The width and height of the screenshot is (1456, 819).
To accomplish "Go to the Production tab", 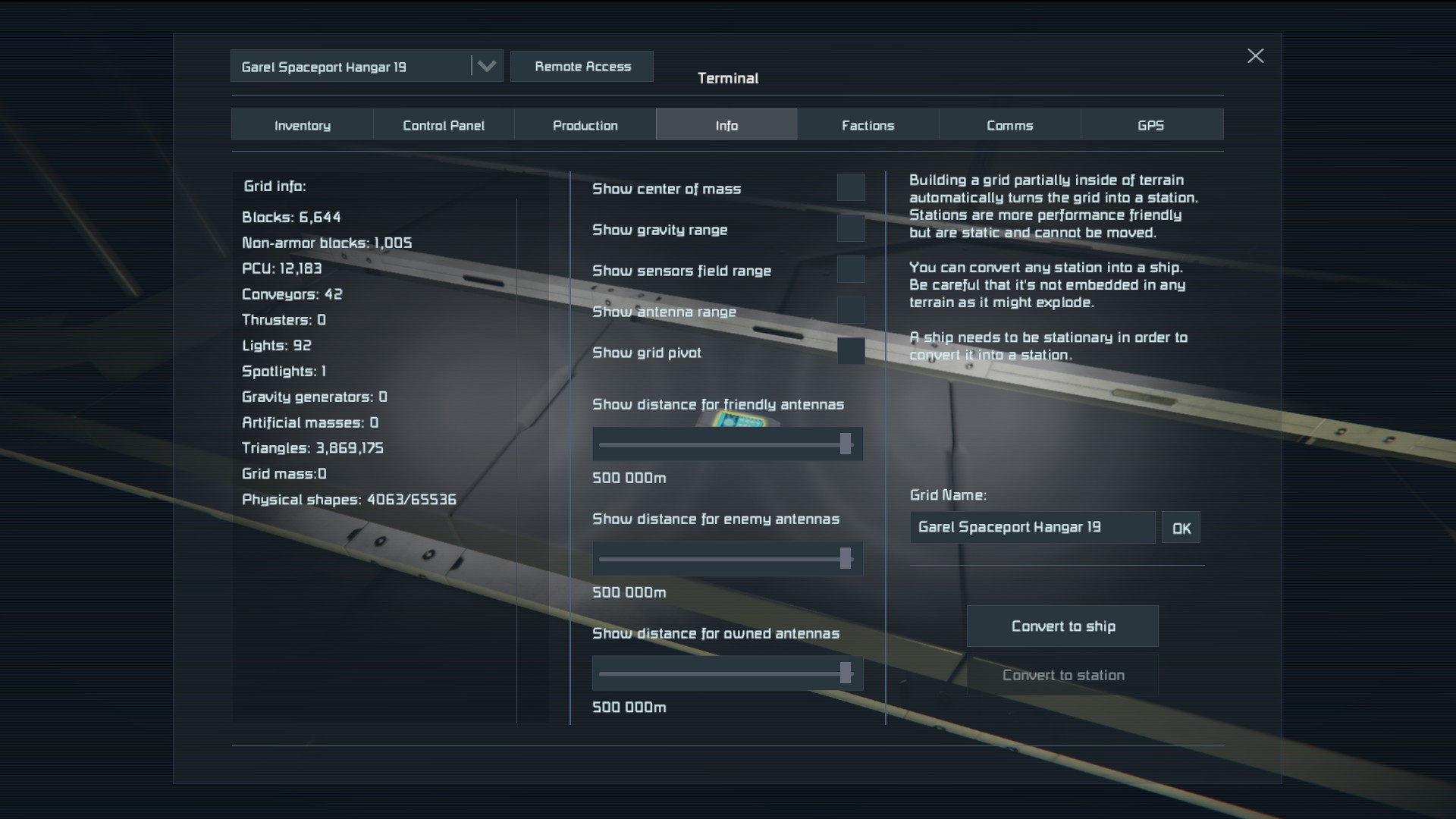I will point(585,125).
